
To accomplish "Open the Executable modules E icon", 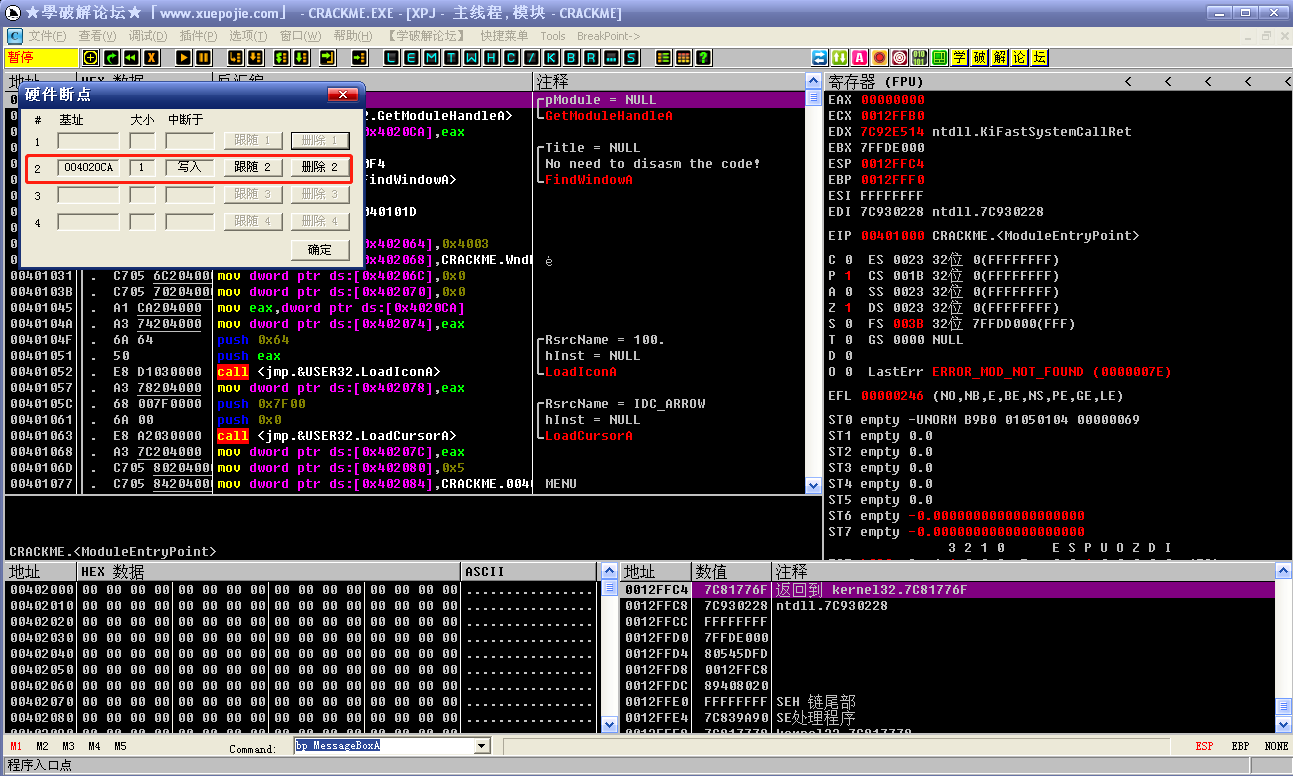I will point(411,58).
